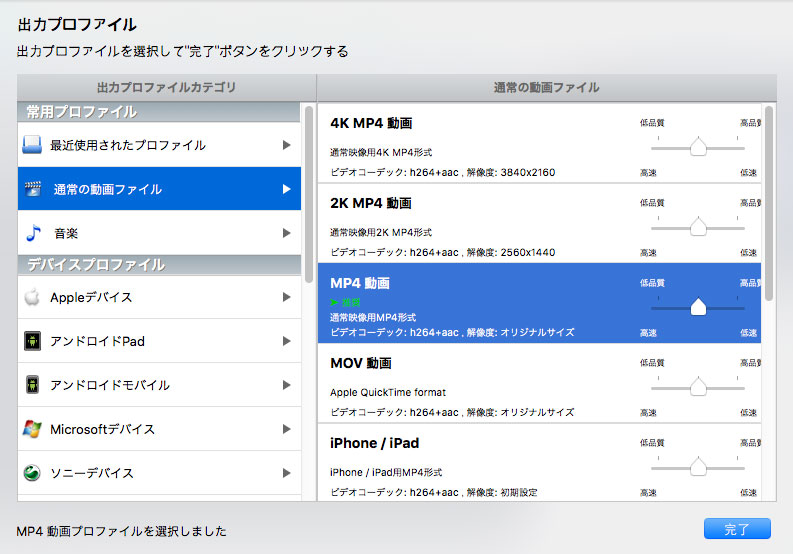Click the Microsoft Windows flag icon
This screenshot has height=554, width=793.
[x=32, y=429]
